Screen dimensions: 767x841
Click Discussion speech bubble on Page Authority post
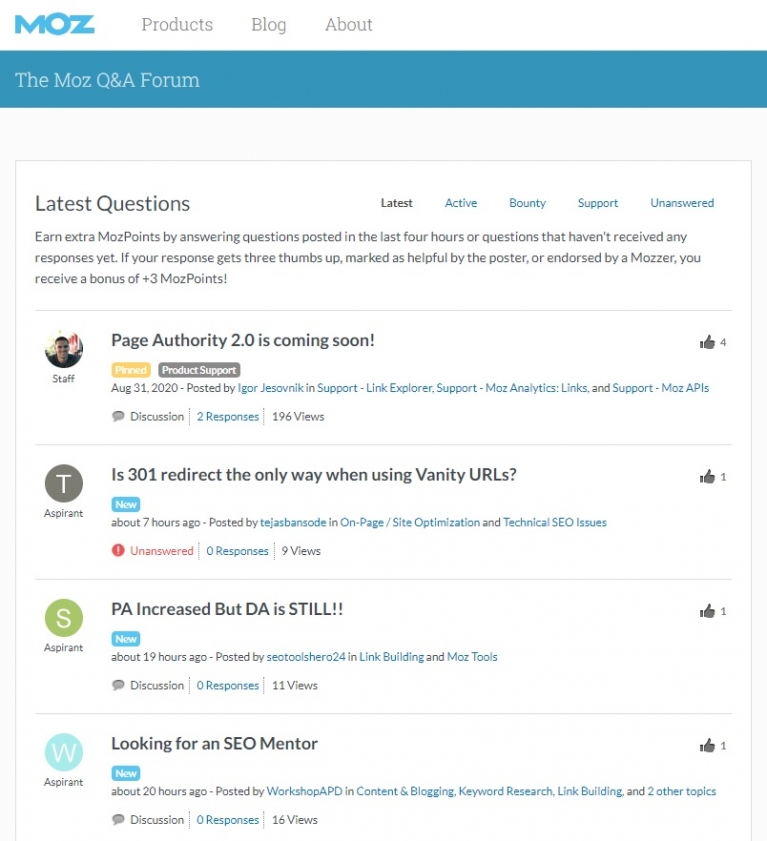tap(118, 416)
